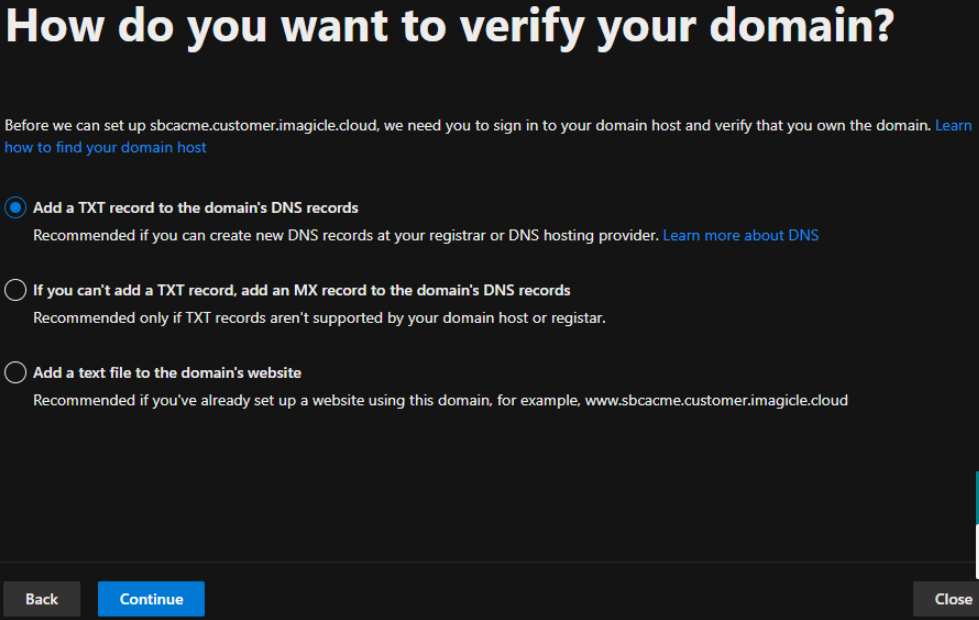The height and width of the screenshot is (620, 979).
Task: Click the TXT record recommendation description text
Action: click(x=346, y=236)
